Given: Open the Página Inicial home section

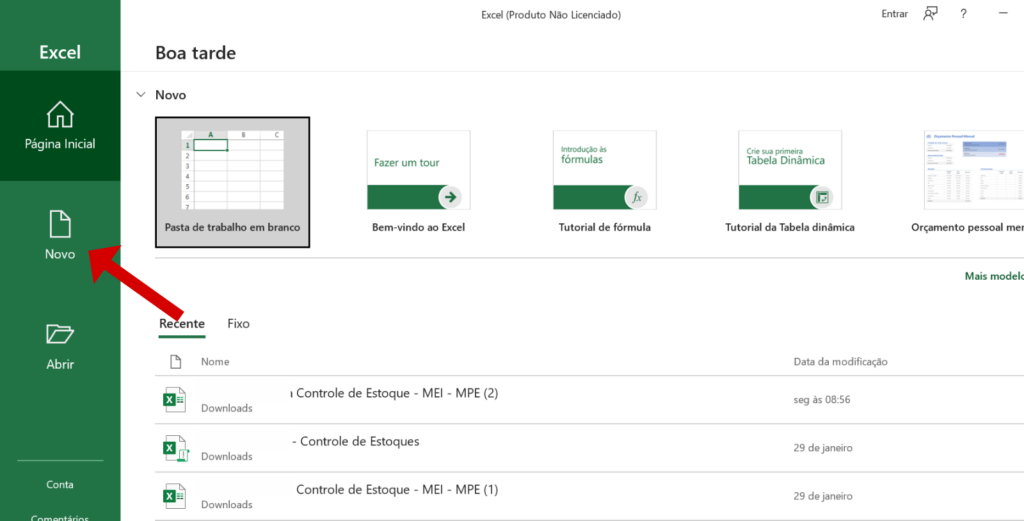Looking at the screenshot, I should (x=60, y=125).
